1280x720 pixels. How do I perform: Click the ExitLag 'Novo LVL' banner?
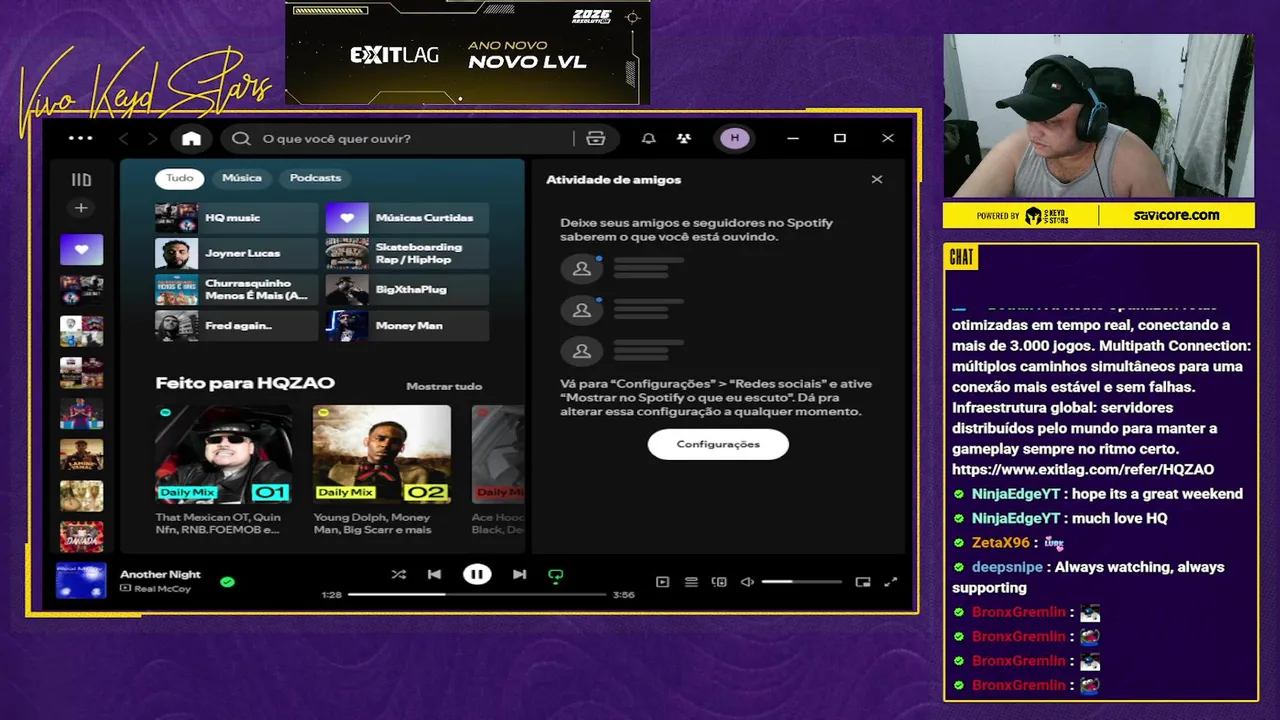click(468, 53)
